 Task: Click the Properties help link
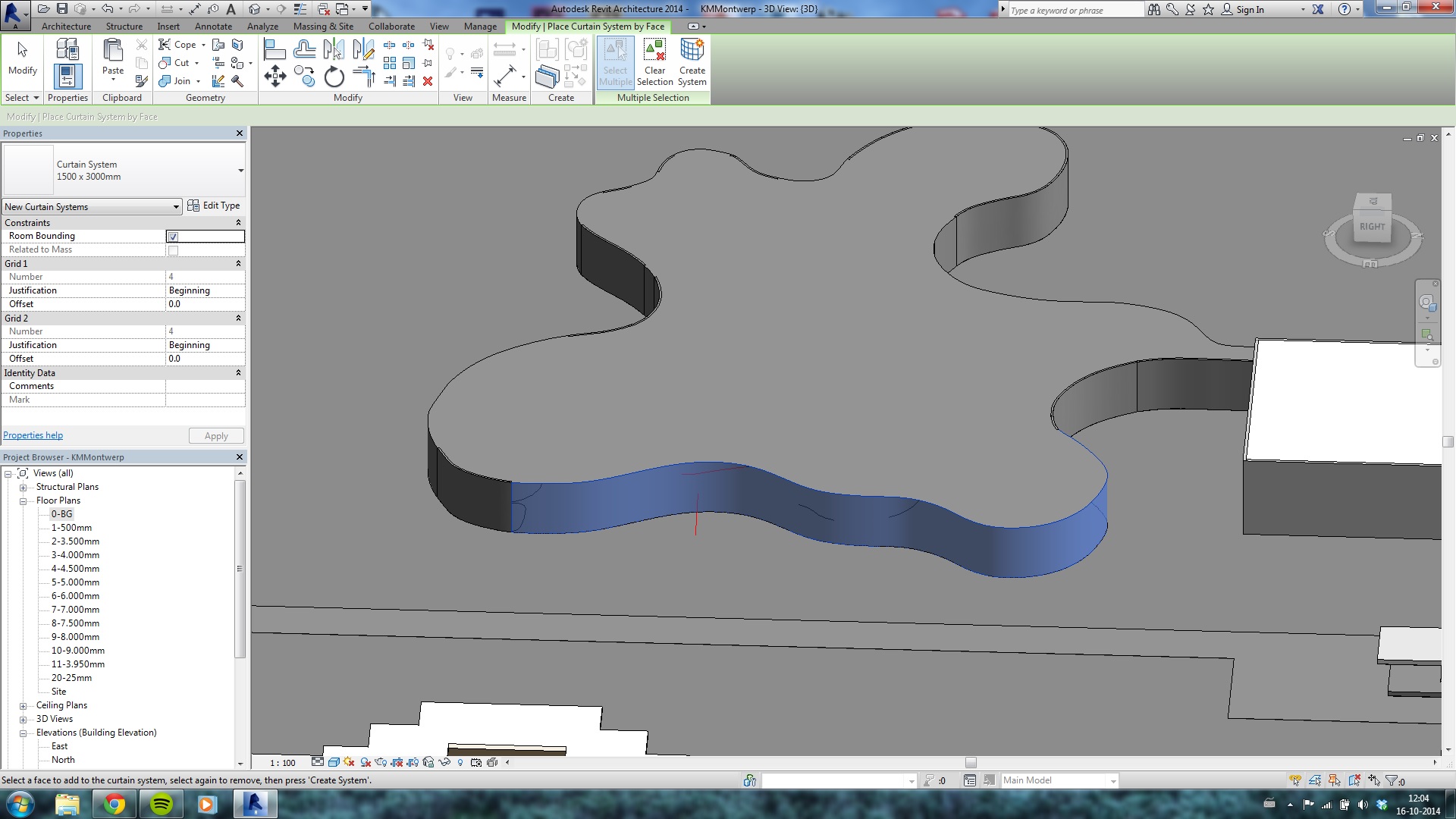click(33, 435)
